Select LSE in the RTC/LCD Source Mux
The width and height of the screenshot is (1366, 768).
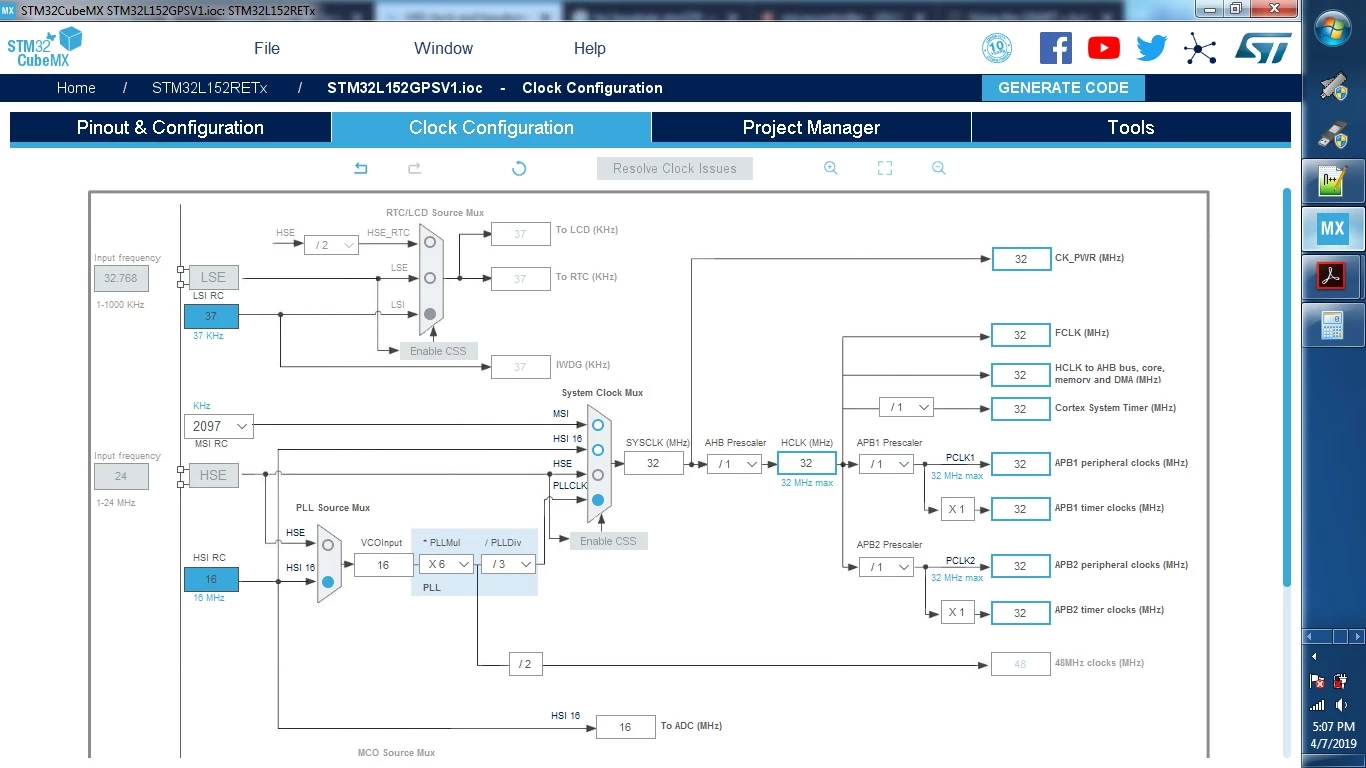430,278
